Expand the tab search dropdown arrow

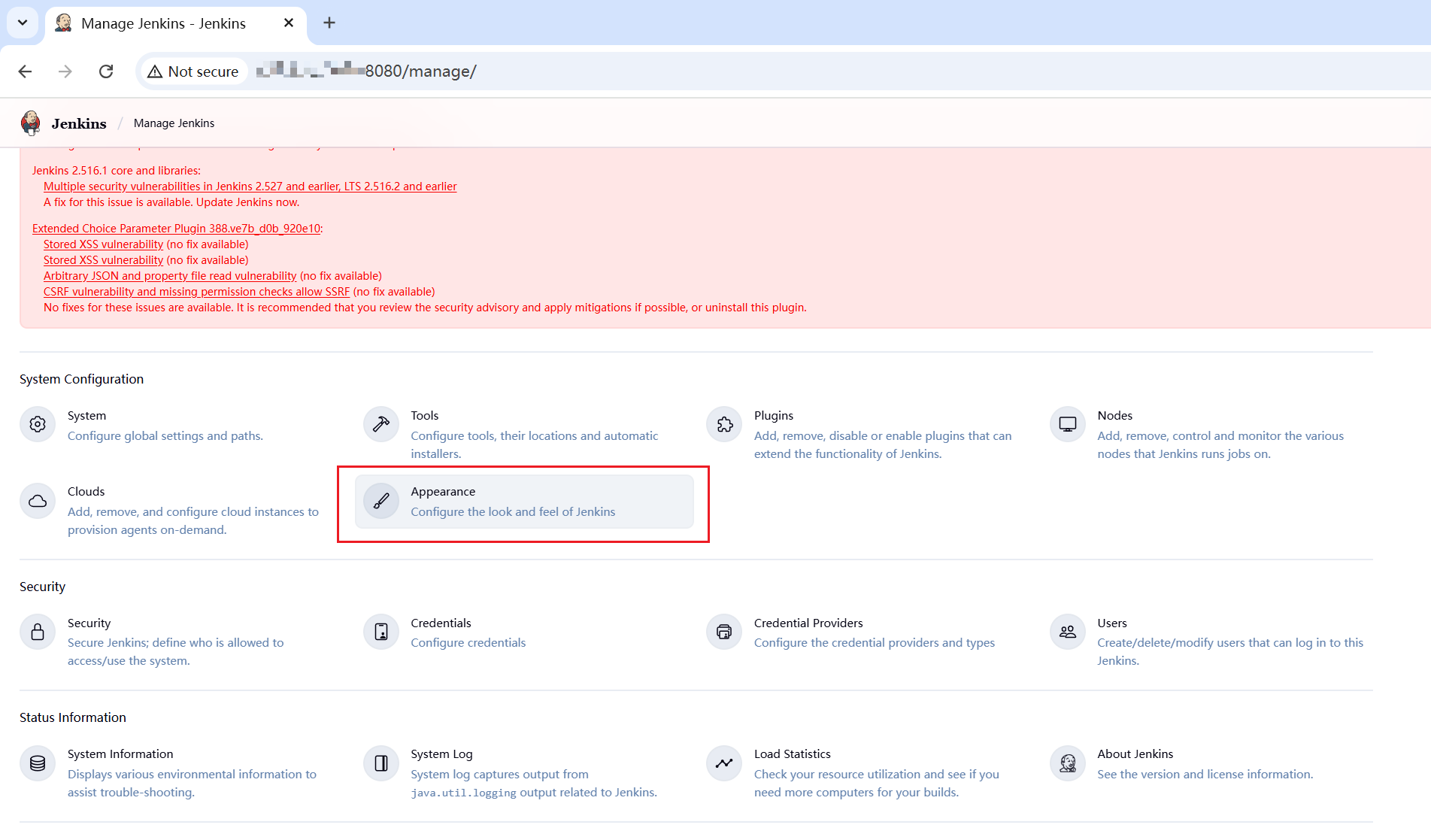coord(23,23)
